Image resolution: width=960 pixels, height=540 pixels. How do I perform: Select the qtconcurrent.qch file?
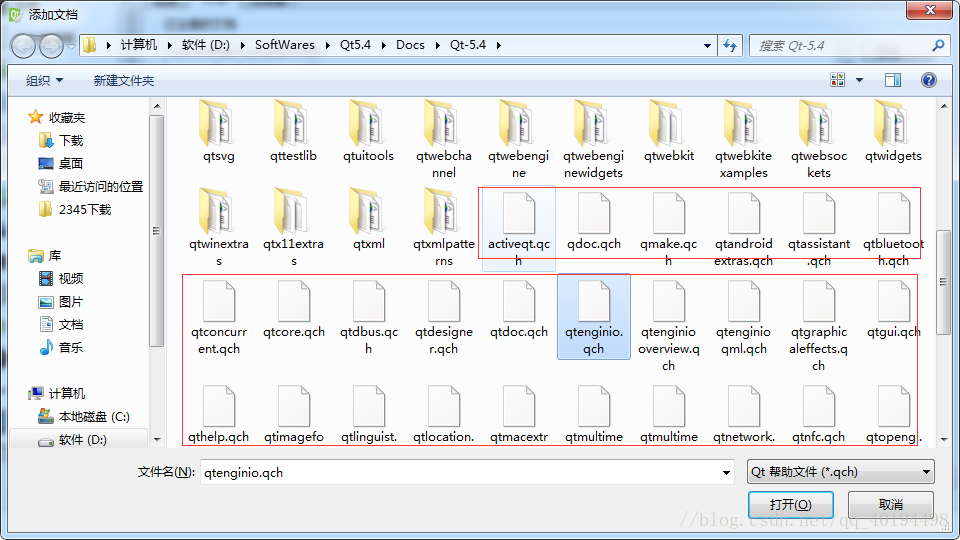pyautogui.click(x=219, y=317)
